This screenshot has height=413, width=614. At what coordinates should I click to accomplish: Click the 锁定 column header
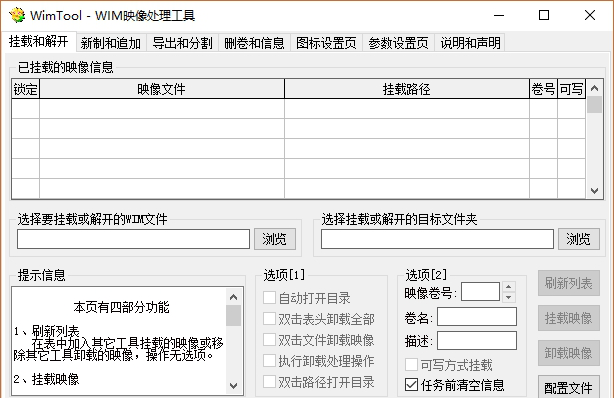pos(25,89)
